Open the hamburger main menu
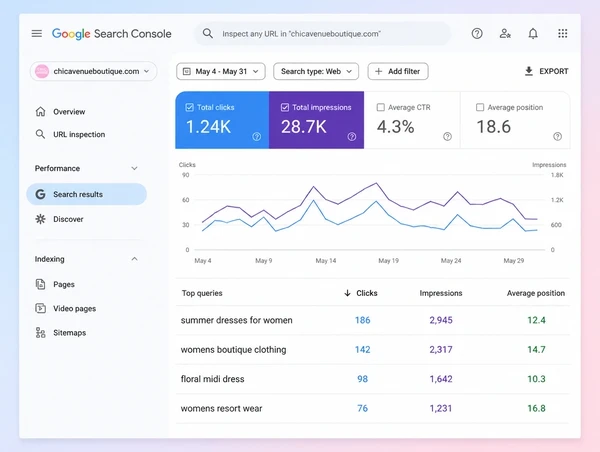This screenshot has height=452, width=600. [37, 34]
